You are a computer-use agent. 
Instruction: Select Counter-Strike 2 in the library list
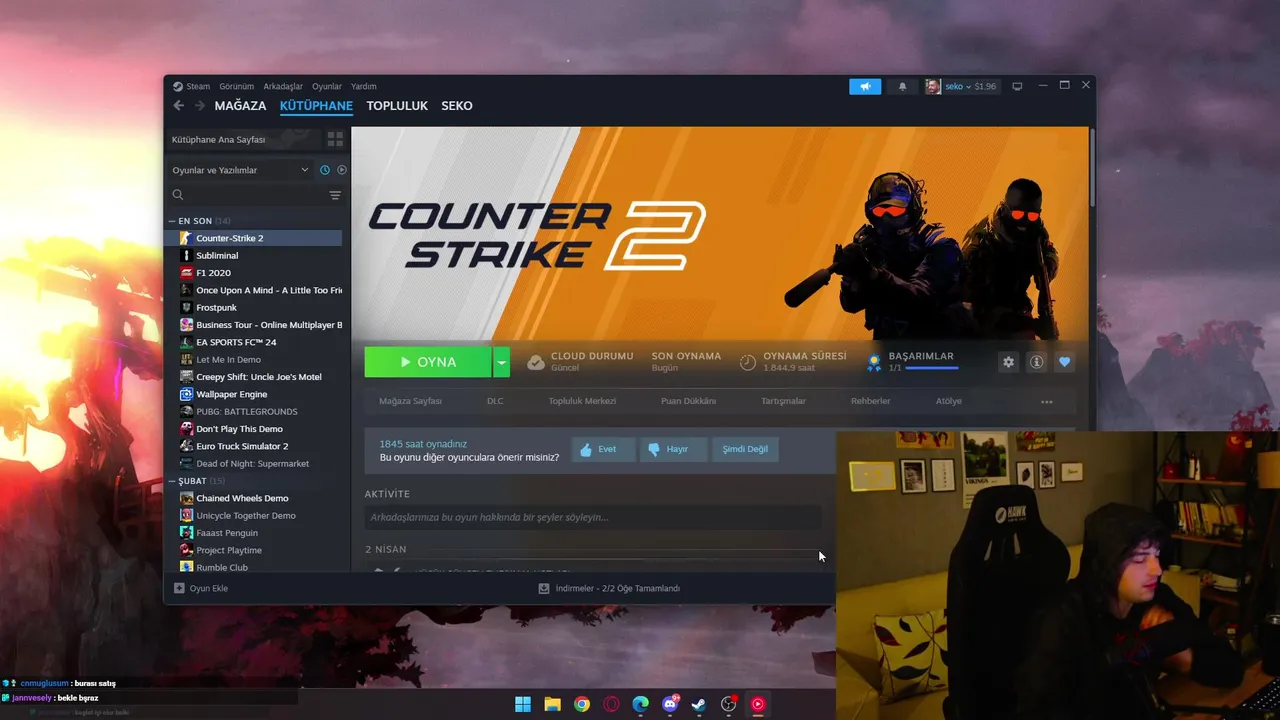[x=253, y=238]
